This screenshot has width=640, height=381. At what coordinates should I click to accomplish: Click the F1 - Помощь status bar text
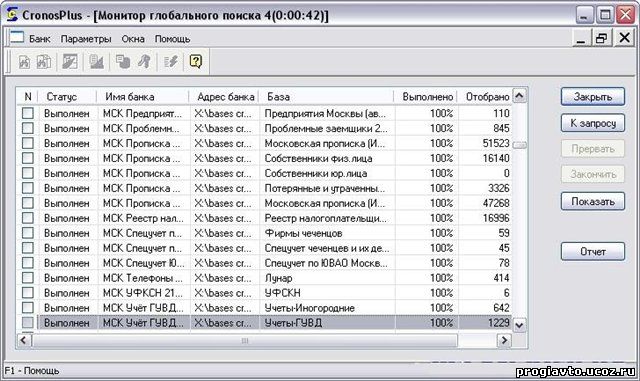[32, 371]
